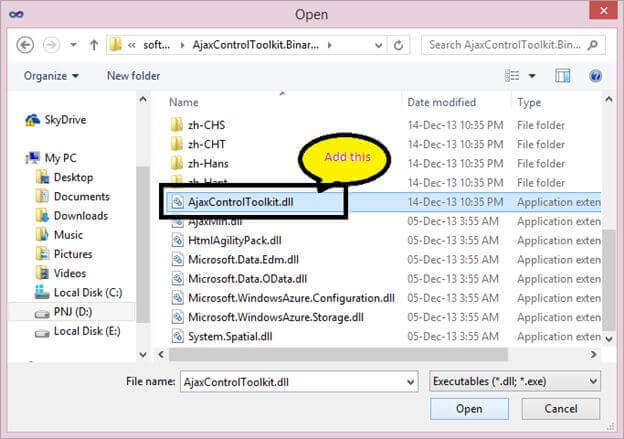
Task: Click the Local Disk (C:) drive icon
Action: click(42, 292)
